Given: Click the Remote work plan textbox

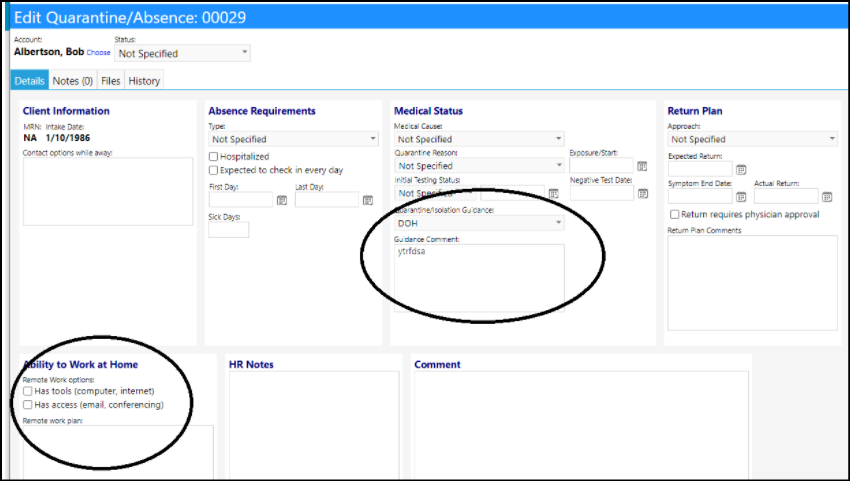Looking at the screenshot, I should click(118, 452).
